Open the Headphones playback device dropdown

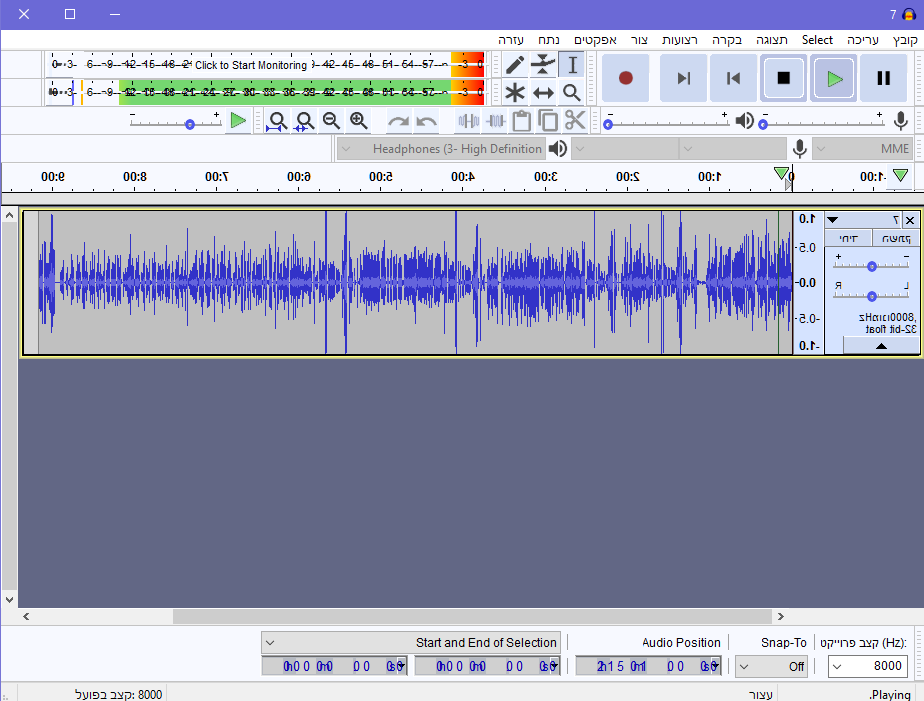(440, 149)
